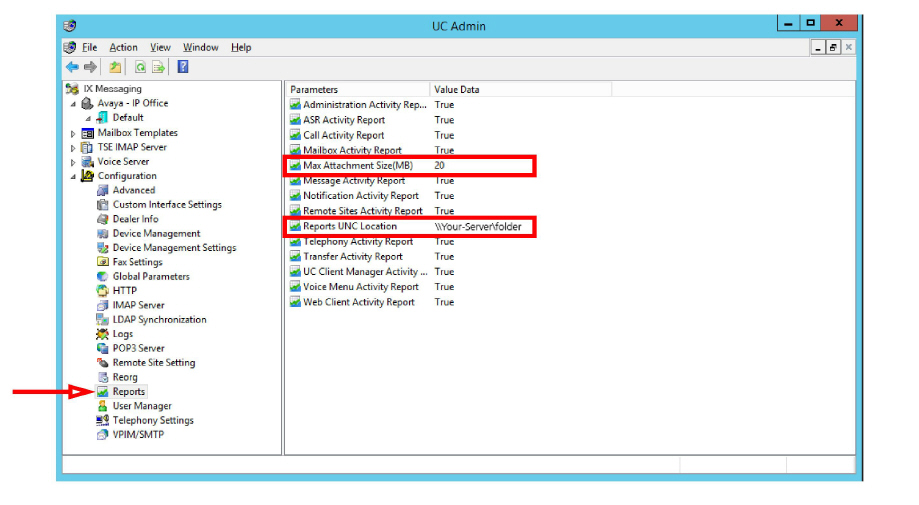Click the HTTP node icon
This screenshot has width=919, height=505.
103,291
